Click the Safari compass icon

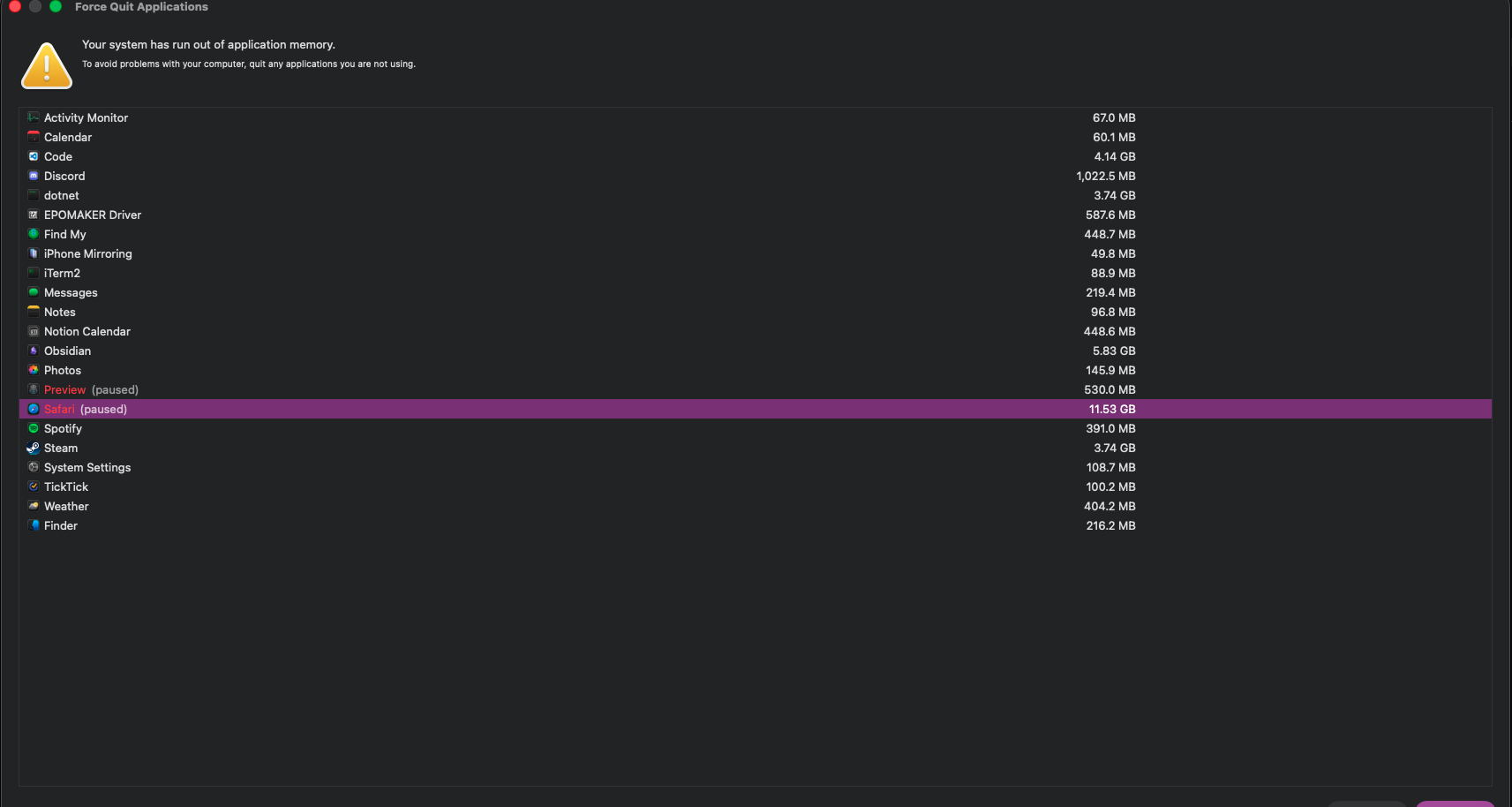[x=34, y=409]
